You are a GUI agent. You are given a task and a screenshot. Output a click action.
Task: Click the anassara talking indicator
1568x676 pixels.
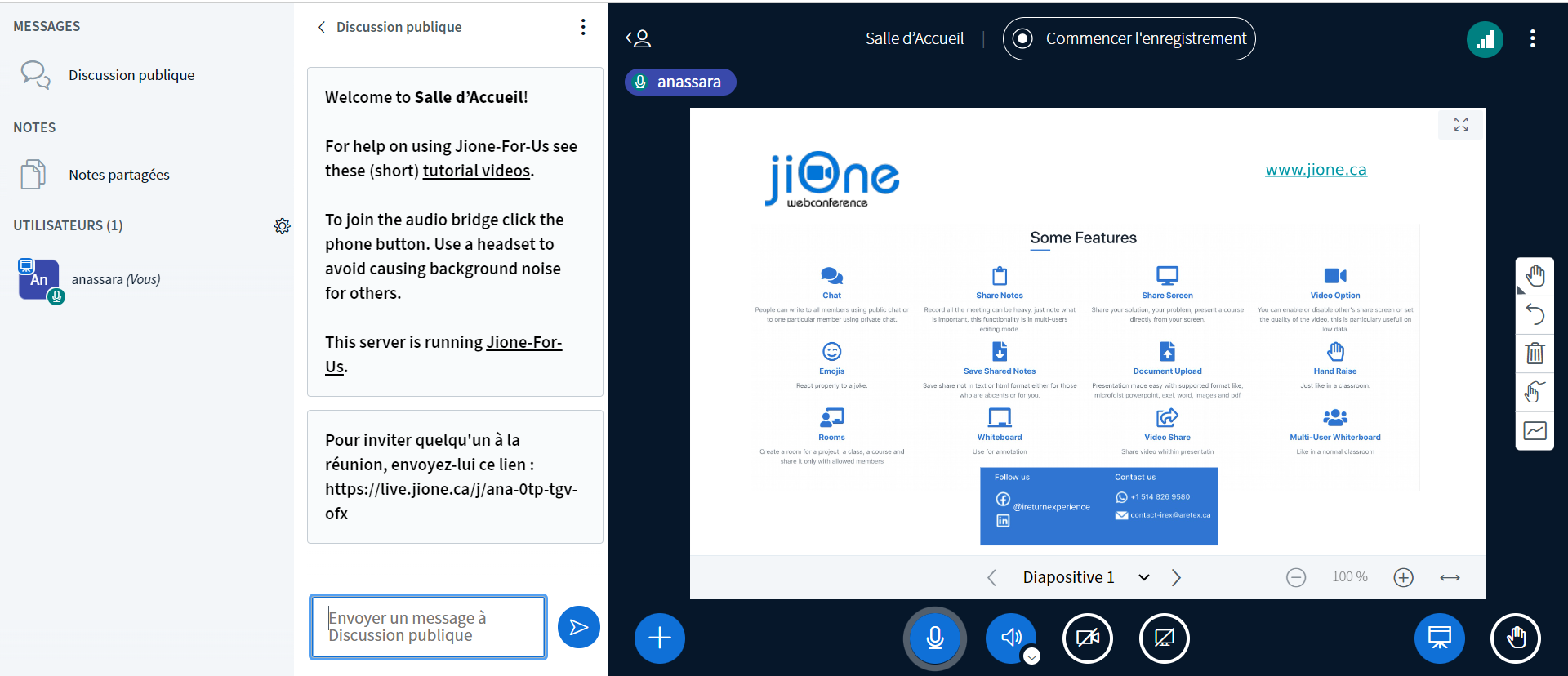pyautogui.click(x=680, y=82)
